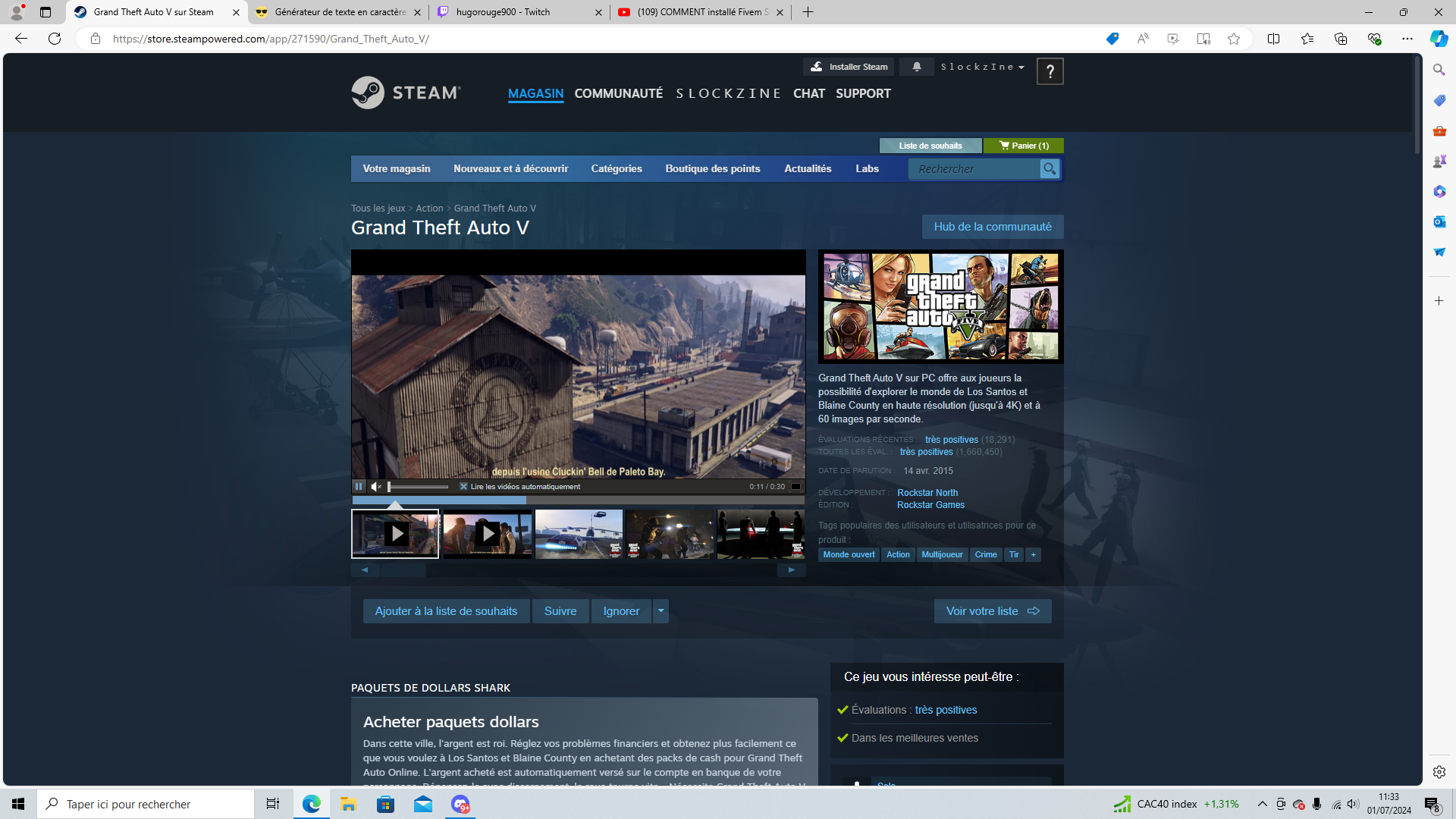Open the Edge split screen icon
The height and width of the screenshot is (819, 1456).
[1273, 39]
